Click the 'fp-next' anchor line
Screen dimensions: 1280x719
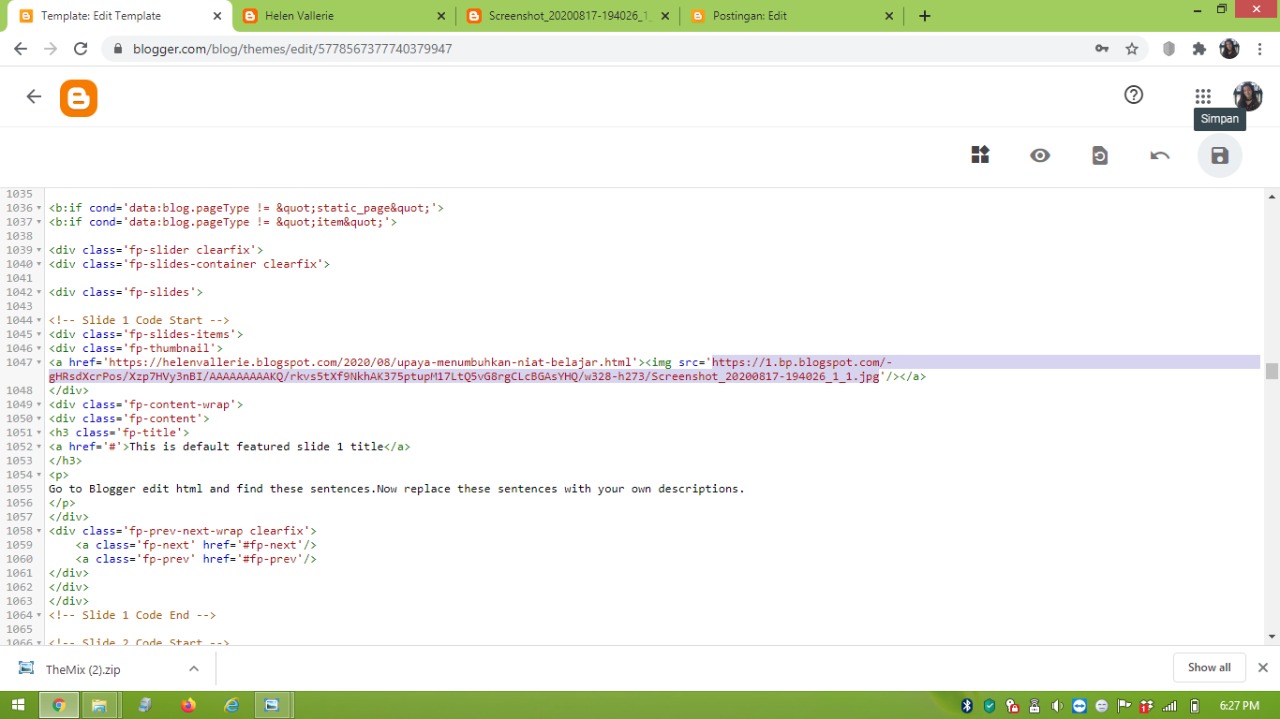[x=196, y=545]
